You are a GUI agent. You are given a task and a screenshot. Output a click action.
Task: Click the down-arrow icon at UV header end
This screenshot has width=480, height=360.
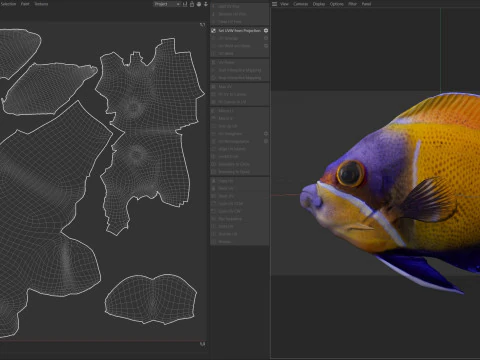point(206,4)
